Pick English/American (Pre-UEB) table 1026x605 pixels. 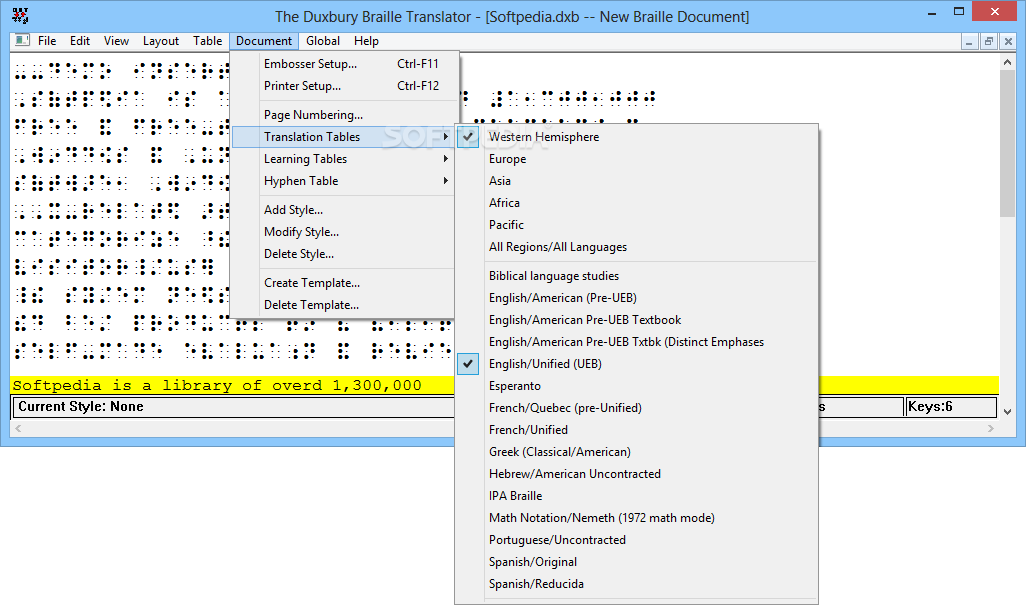(x=636, y=298)
